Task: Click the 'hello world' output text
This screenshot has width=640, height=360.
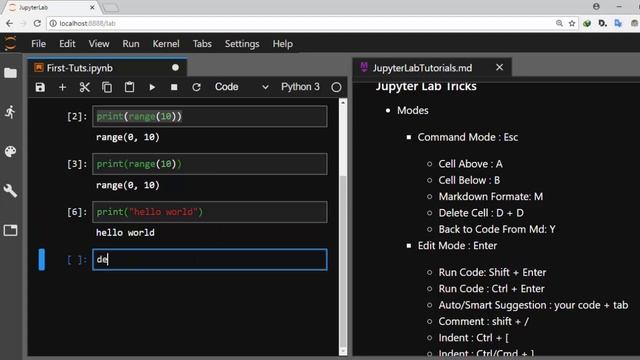Action: pos(125,233)
